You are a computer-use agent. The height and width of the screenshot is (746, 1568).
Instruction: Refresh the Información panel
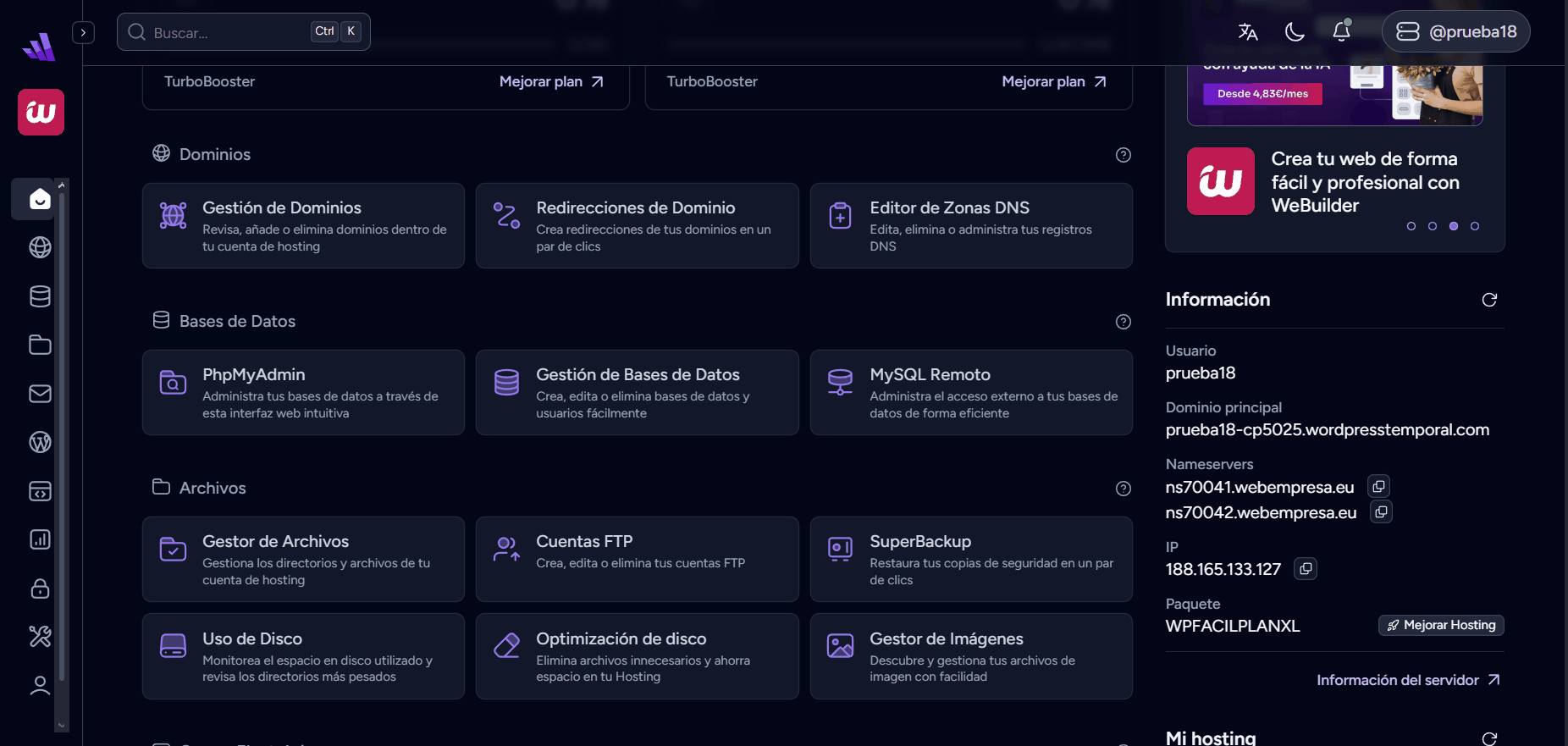point(1489,300)
